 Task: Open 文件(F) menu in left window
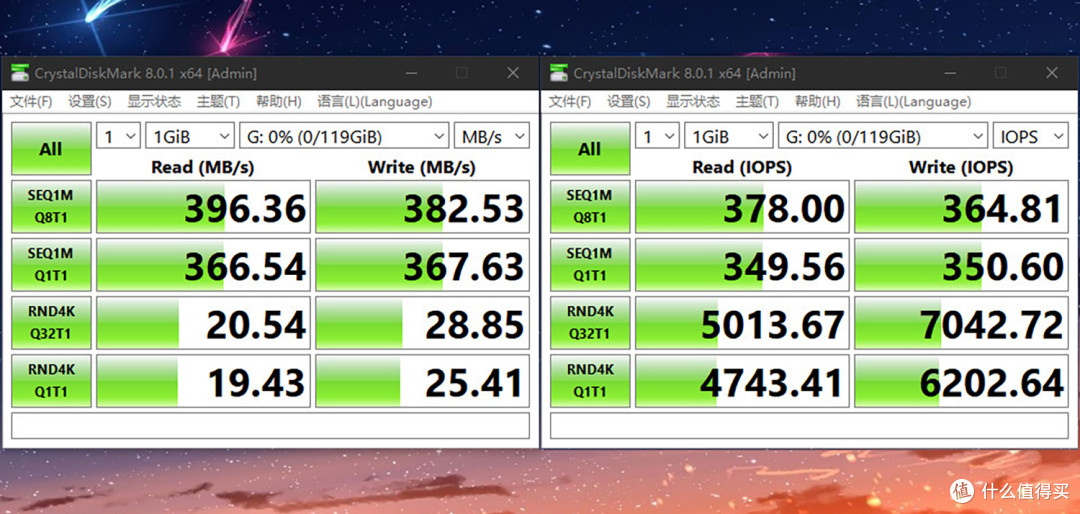click(30, 102)
